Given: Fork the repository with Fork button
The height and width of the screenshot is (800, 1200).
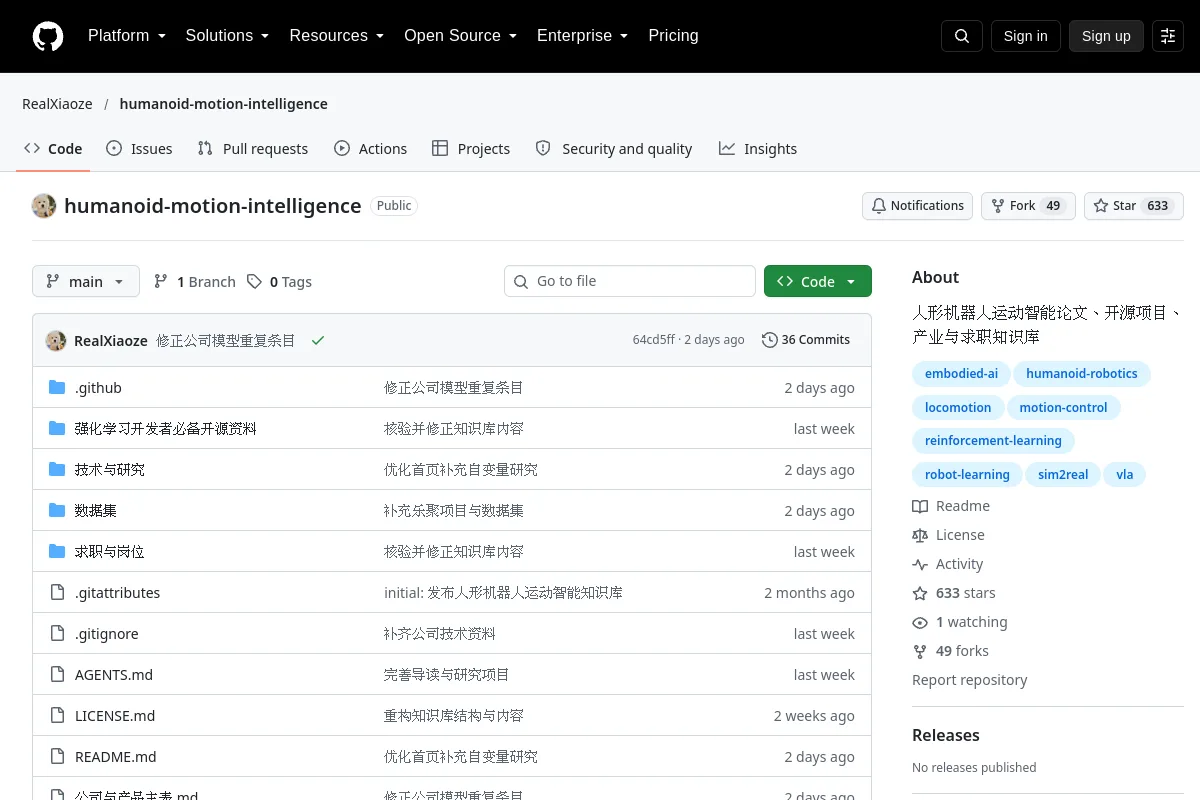Looking at the screenshot, I should (x=1028, y=206).
